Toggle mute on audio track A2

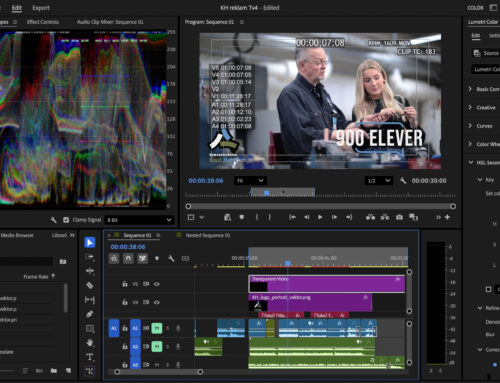tap(157, 347)
